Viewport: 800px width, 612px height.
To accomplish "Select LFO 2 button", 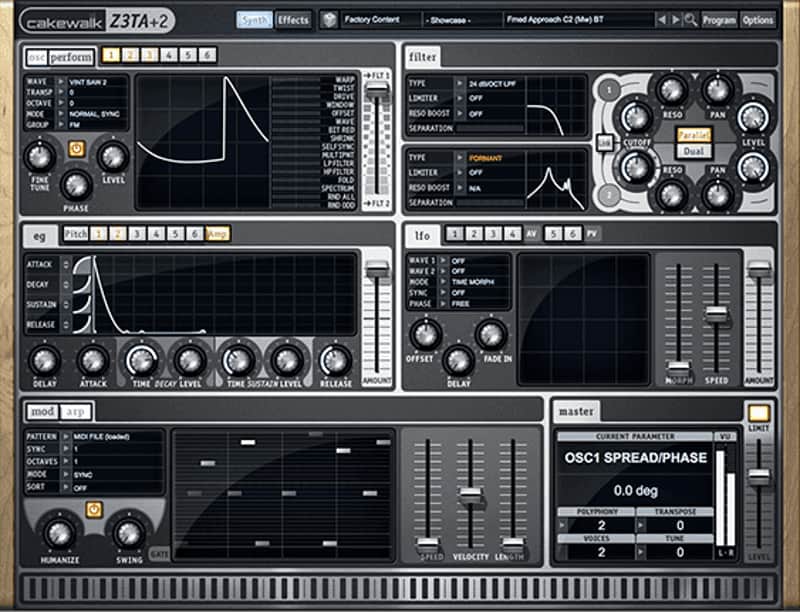I will click(473, 234).
